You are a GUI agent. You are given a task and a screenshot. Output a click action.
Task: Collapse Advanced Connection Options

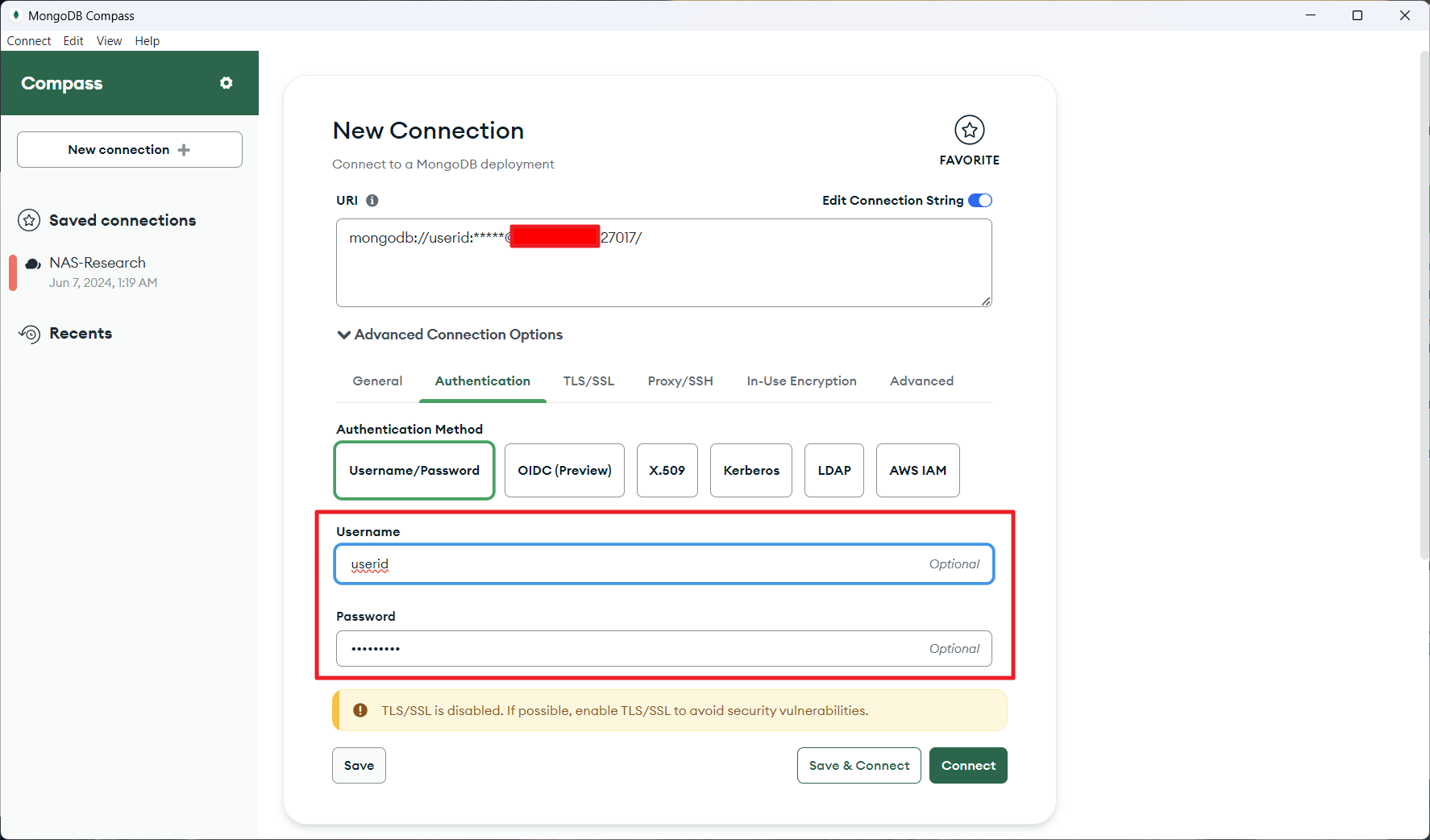pyautogui.click(x=450, y=335)
